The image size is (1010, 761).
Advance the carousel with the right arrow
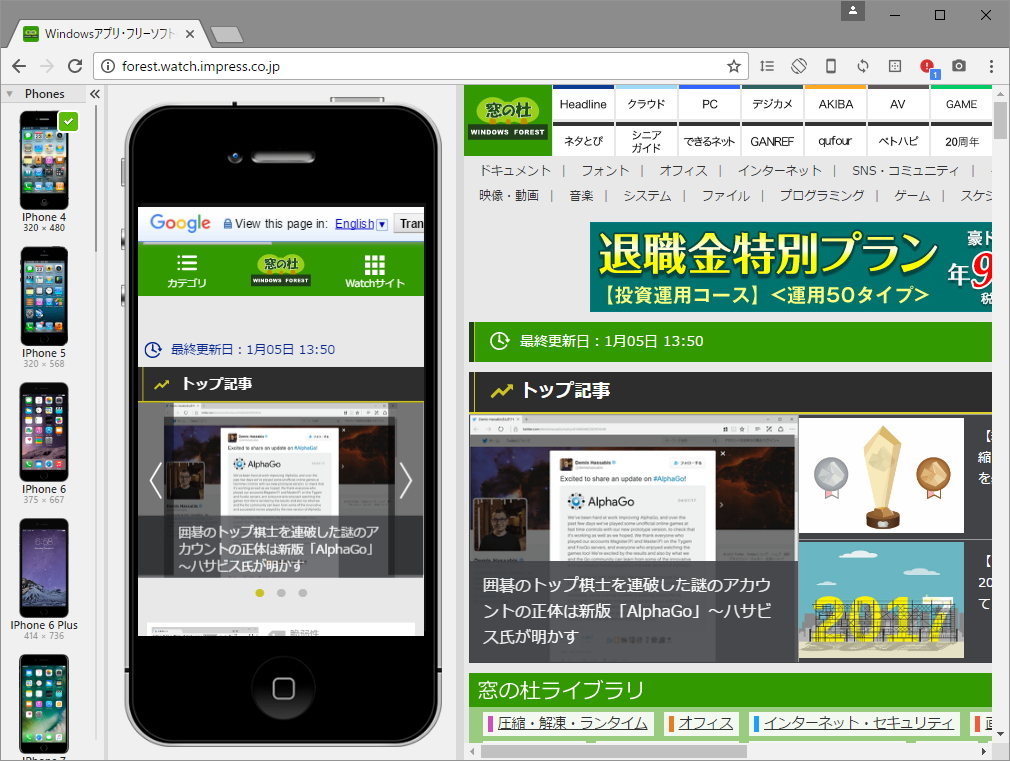coord(405,481)
